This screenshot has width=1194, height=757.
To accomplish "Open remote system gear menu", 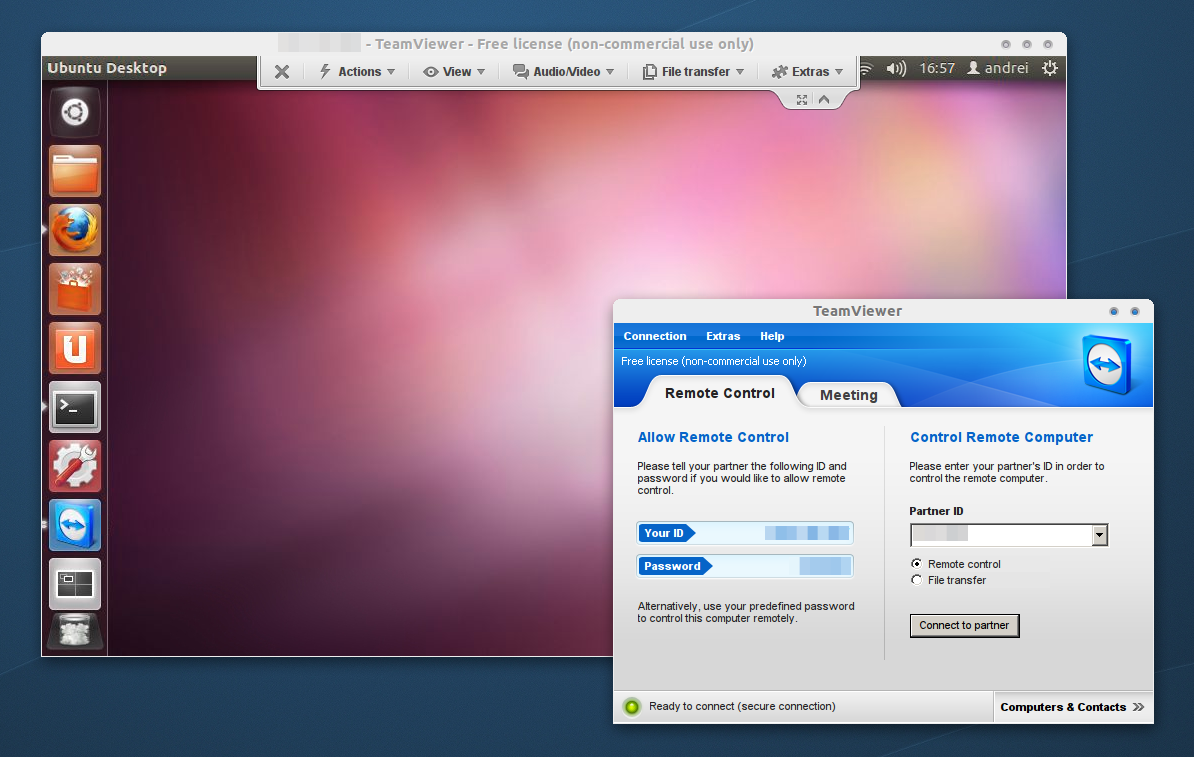I will point(1049,68).
